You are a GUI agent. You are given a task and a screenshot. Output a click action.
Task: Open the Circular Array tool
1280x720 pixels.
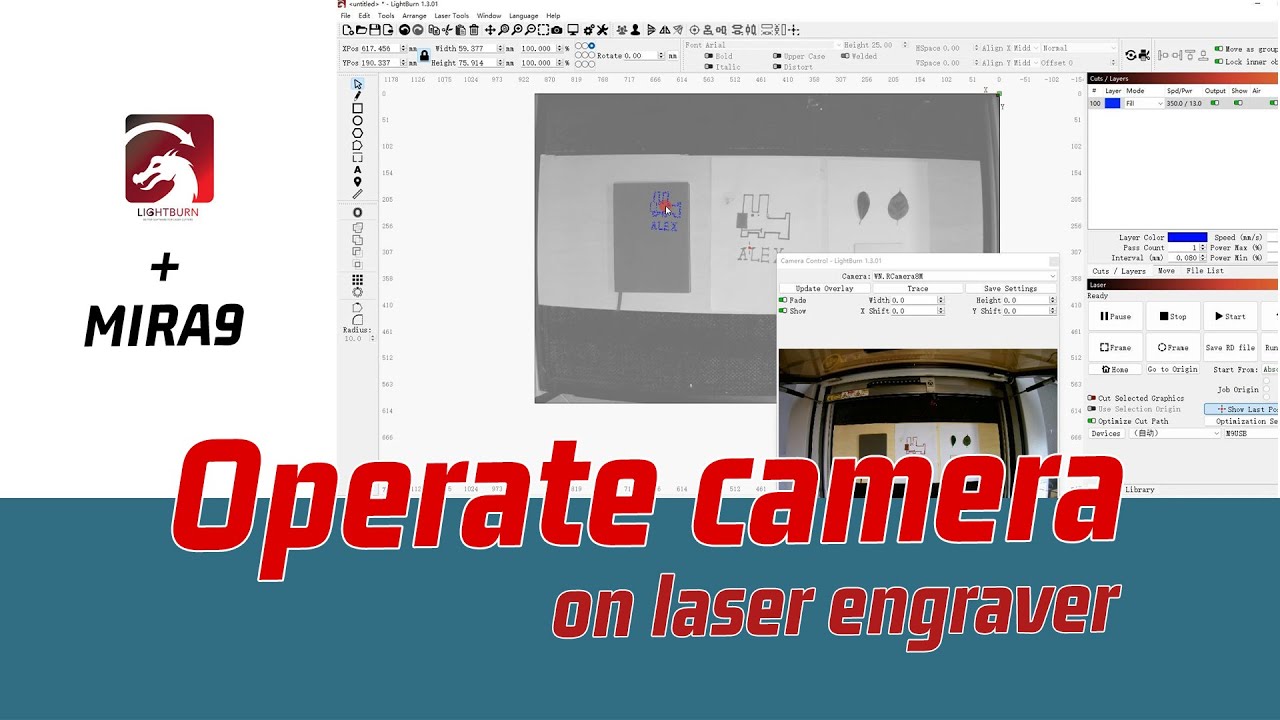pos(357,292)
